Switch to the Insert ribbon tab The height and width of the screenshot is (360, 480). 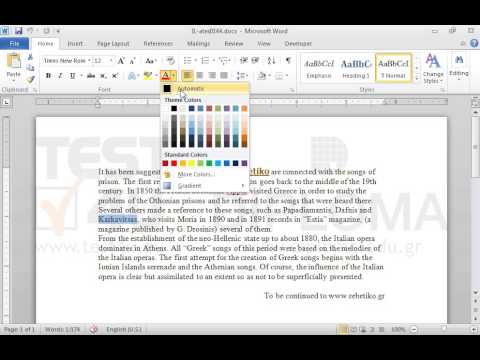click(75, 44)
